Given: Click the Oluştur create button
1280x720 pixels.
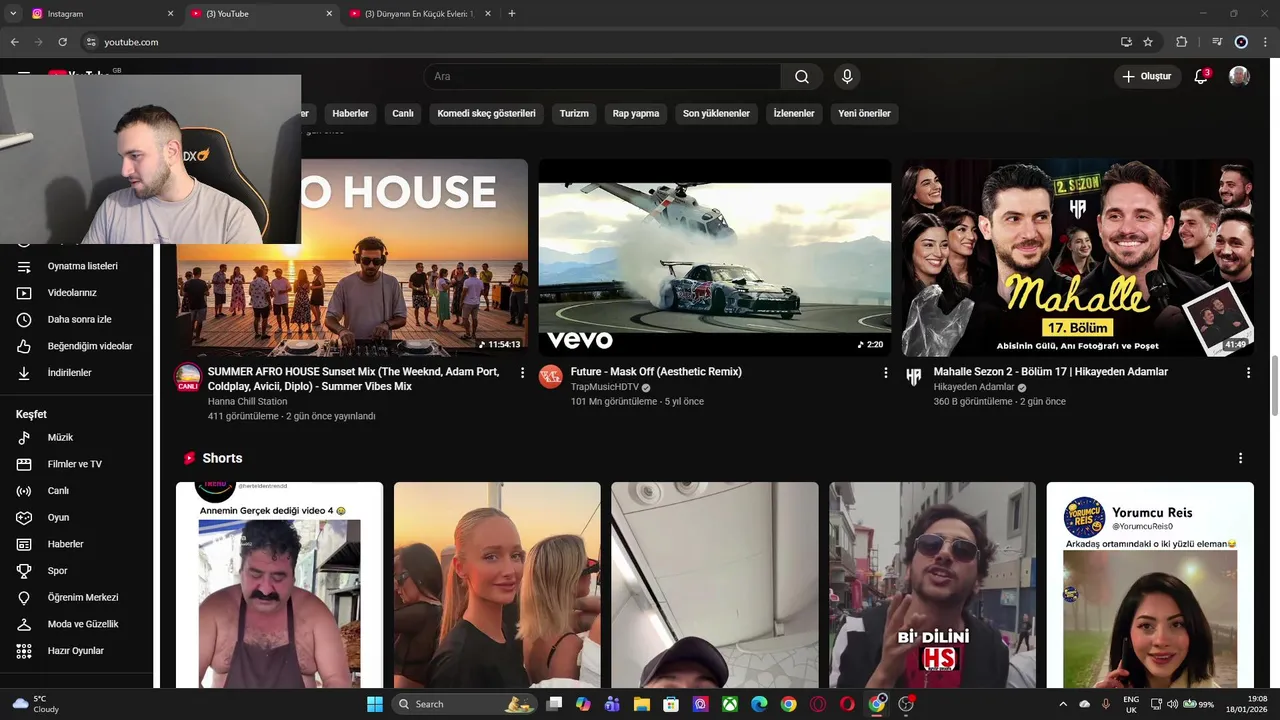Looking at the screenshot, I should point(1147,77).
